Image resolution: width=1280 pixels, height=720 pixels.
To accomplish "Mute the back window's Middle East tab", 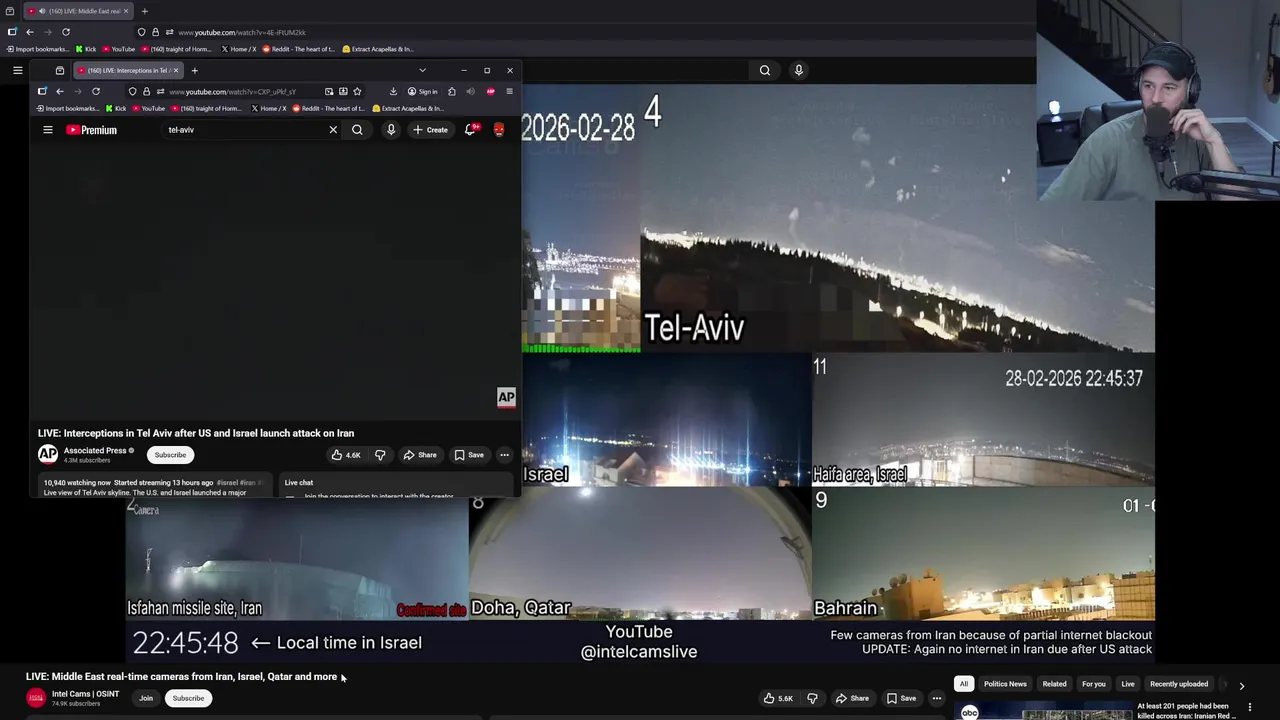I will click(41, 11).
